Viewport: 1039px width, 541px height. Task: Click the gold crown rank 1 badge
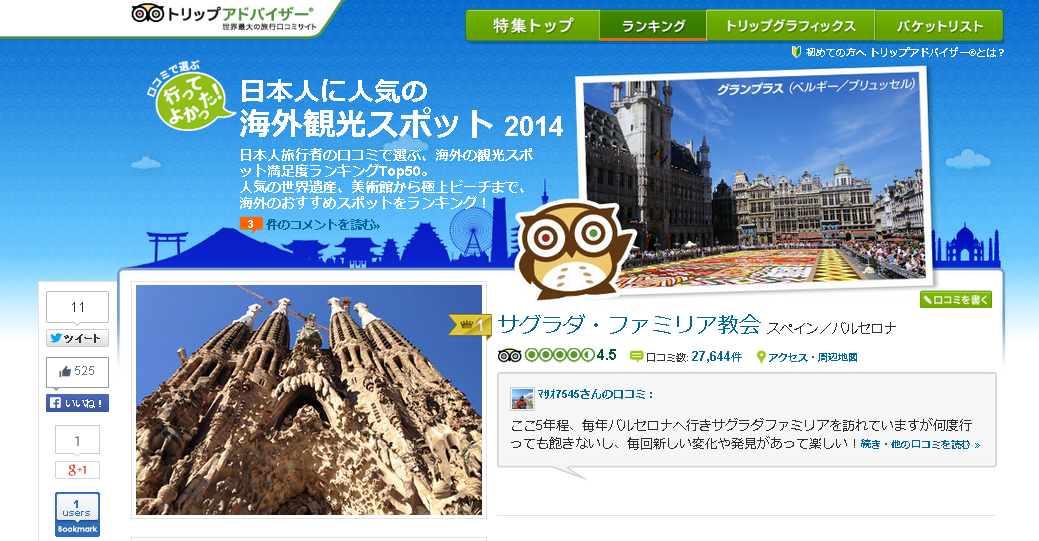(x=469, y=324)
